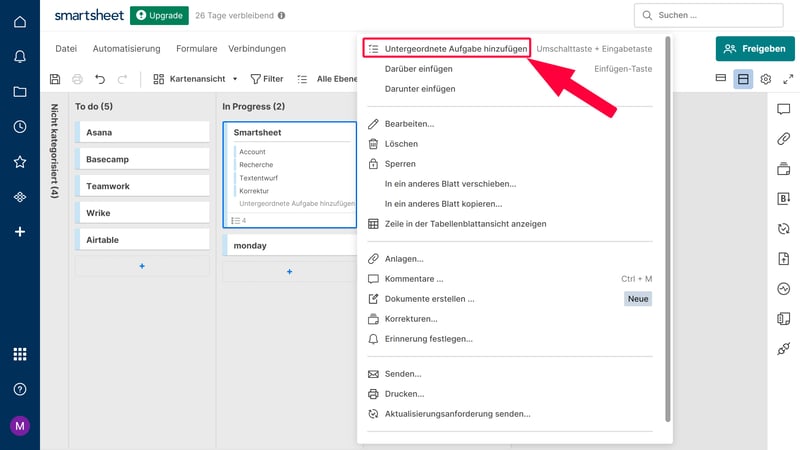
Task: Click the green Upgrade button
Action: [159, 16]
